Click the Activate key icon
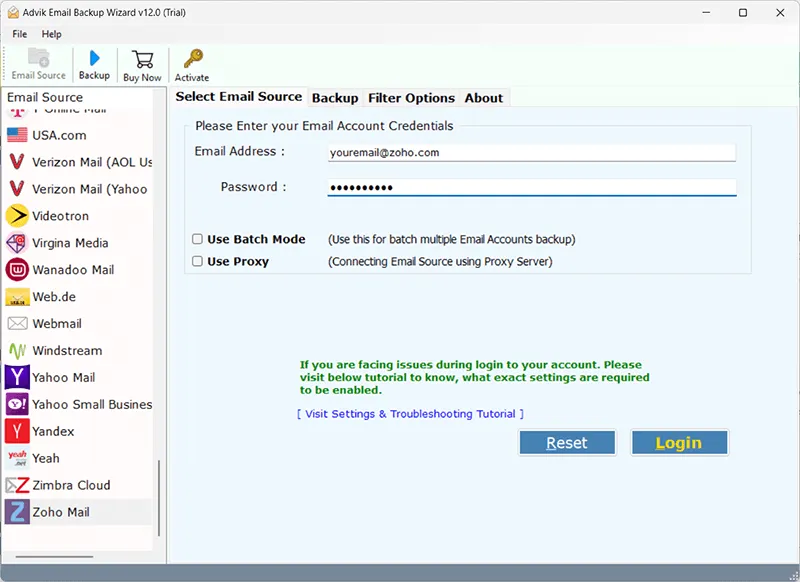 point(193,59)
